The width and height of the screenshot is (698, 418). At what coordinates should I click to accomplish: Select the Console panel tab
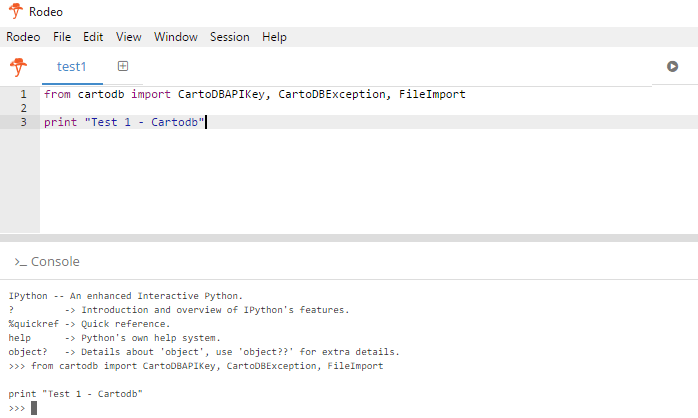47,262
